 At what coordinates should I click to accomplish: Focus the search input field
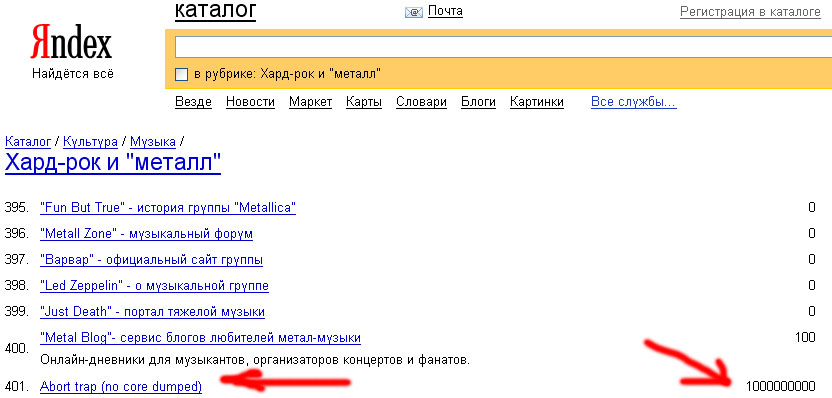[503, 47]
